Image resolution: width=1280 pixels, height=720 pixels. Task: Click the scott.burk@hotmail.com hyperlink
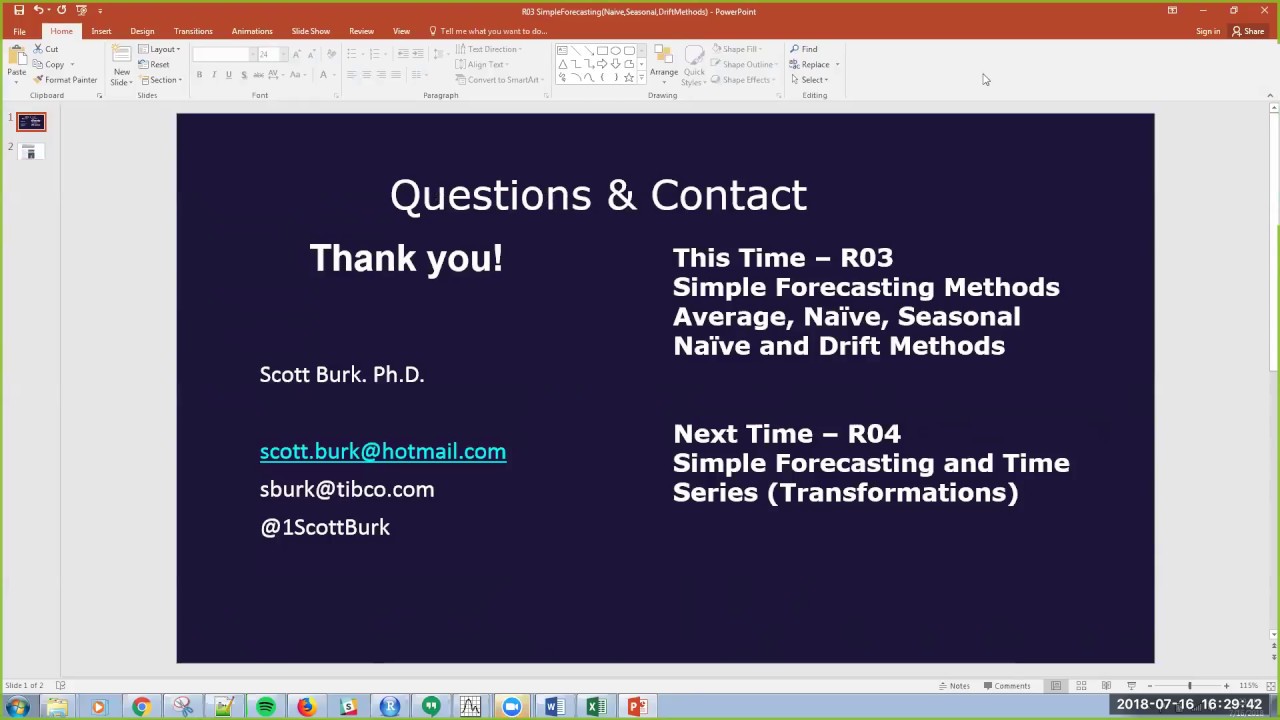(383, 451)
